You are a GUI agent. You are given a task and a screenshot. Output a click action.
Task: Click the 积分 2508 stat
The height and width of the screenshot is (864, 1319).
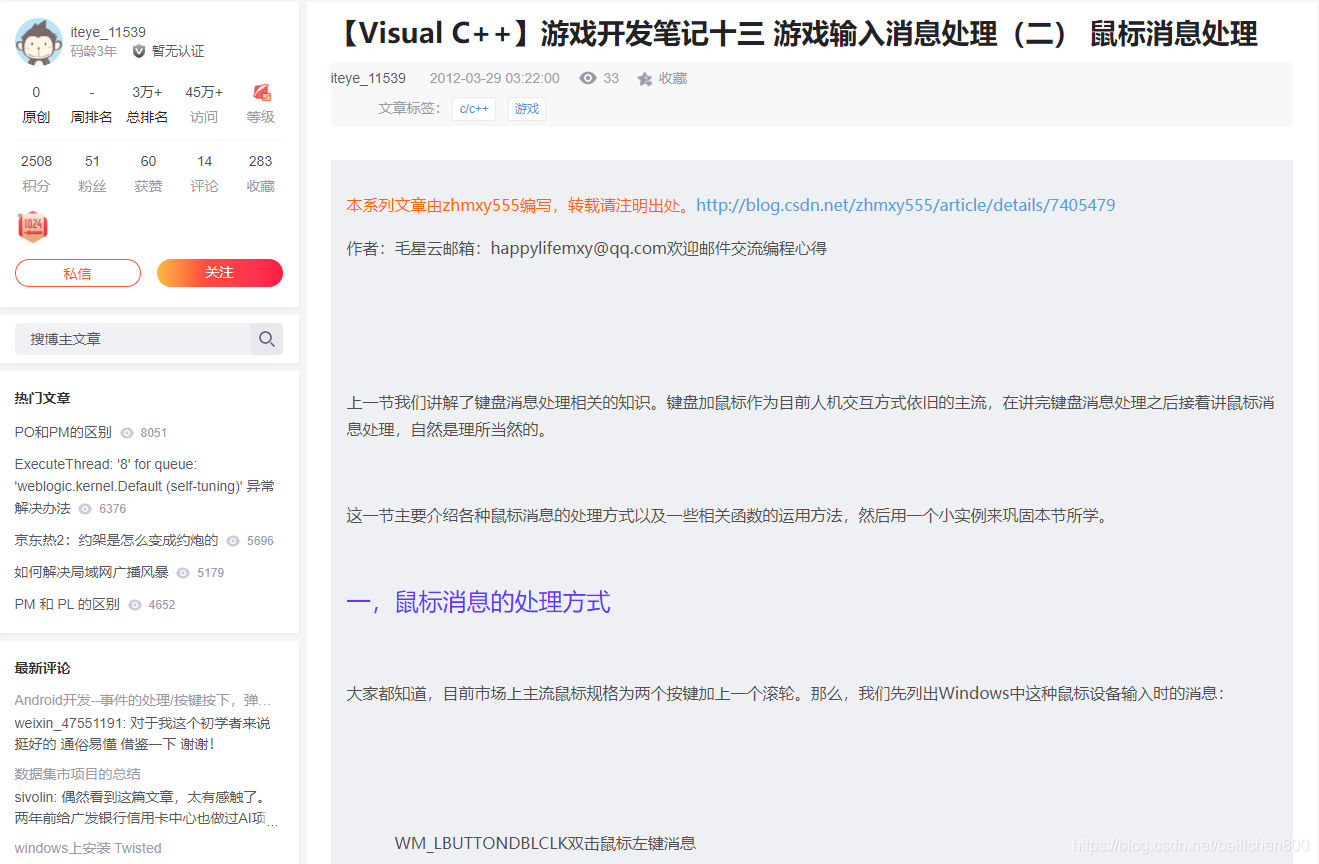(36, 173)
